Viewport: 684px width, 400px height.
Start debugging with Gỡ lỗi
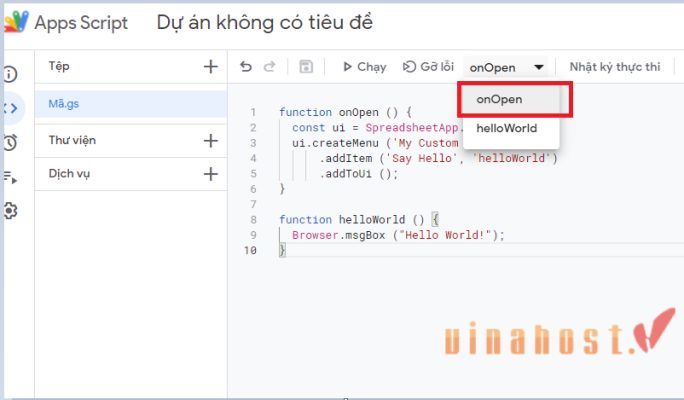point(428,67)
